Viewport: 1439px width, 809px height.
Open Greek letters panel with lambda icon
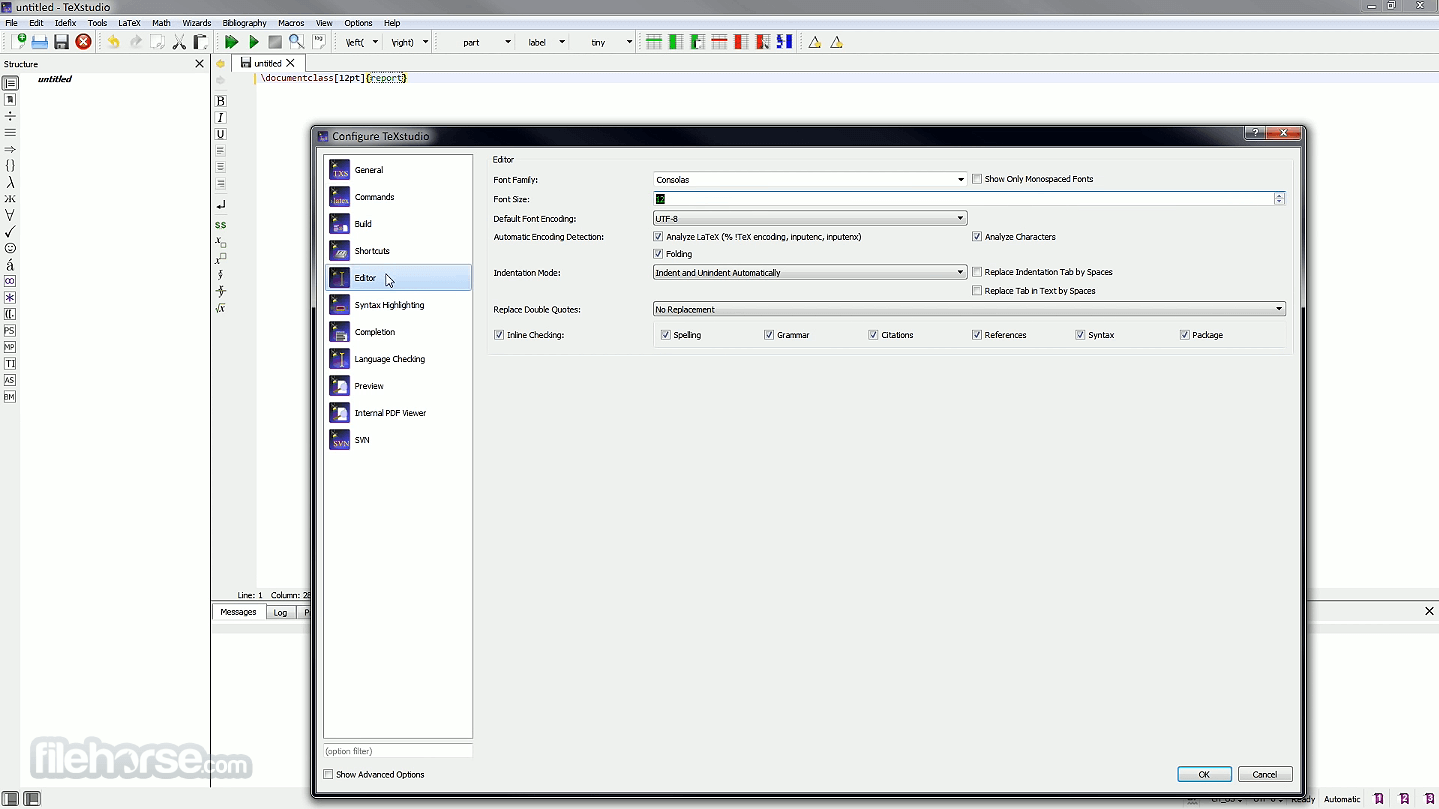click(x=10, y=182)
